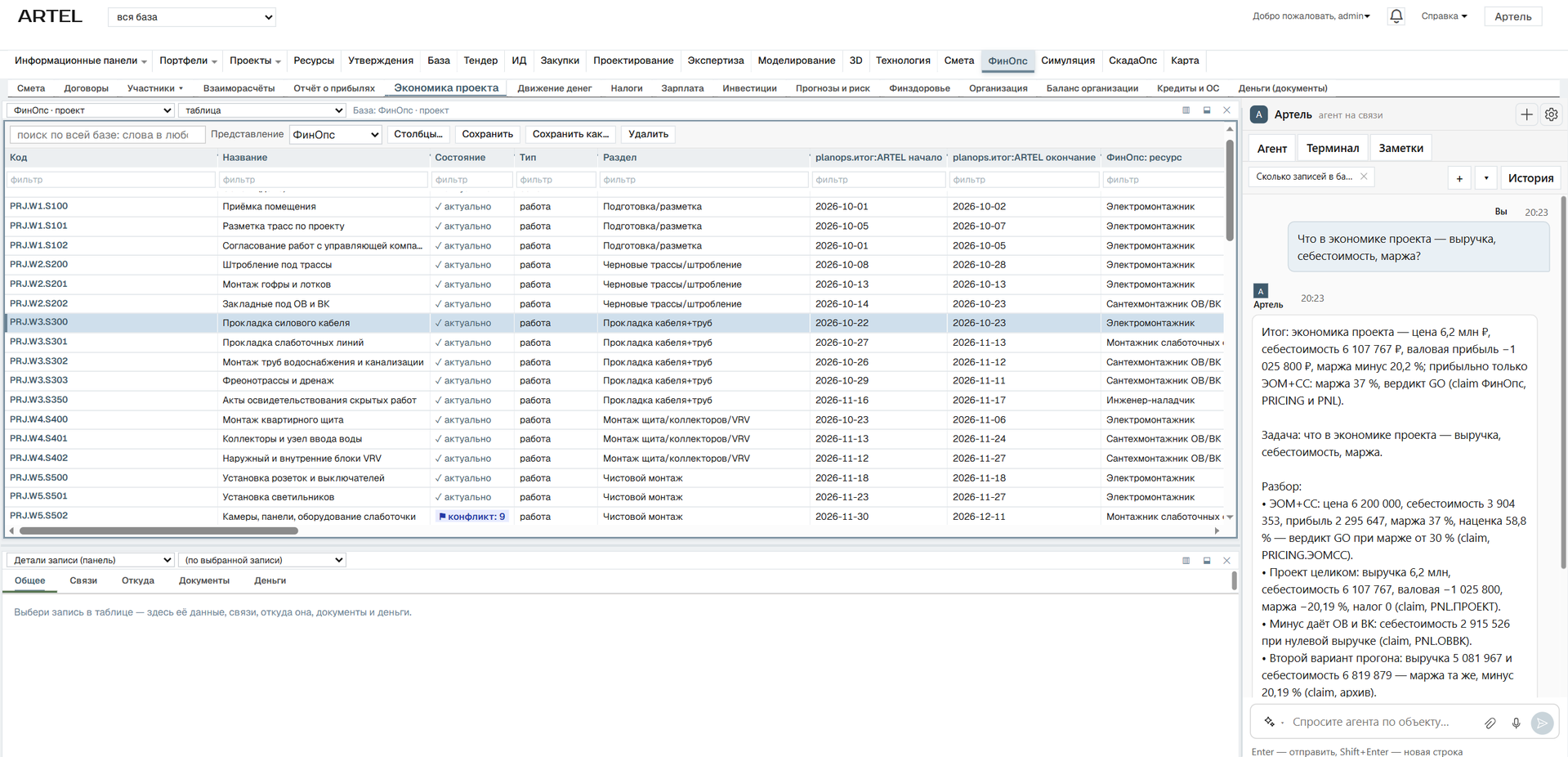Open the prompt sparkle icon in input box
Screen dimensions: 1568x757
[1270, 722]
